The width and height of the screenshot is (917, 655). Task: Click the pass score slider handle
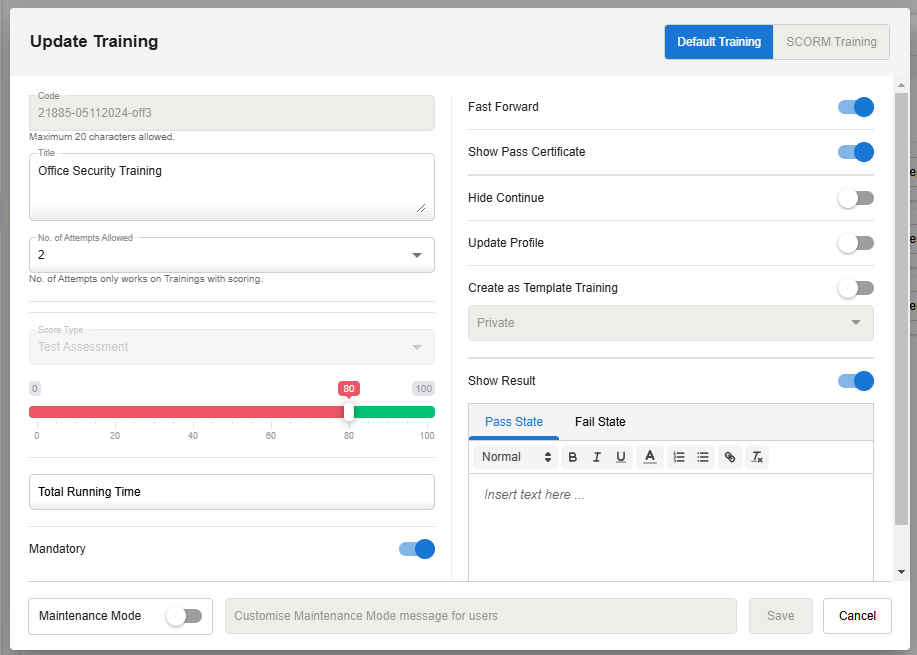(x=349, y=412)
